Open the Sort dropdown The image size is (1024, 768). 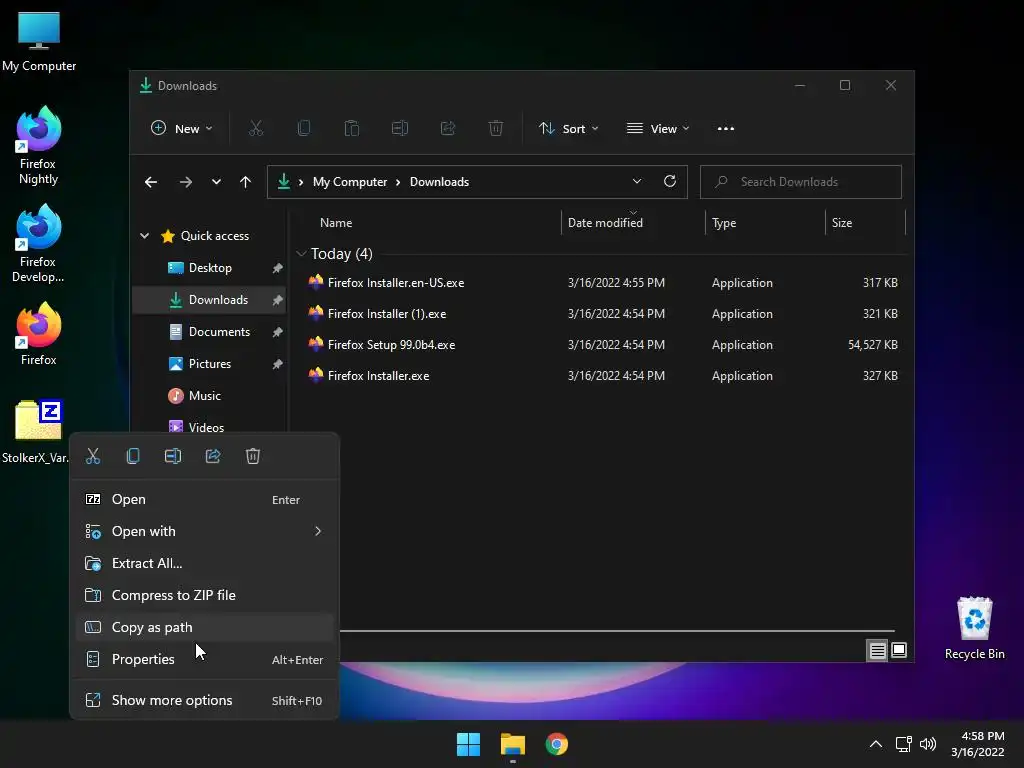(568, 129)
